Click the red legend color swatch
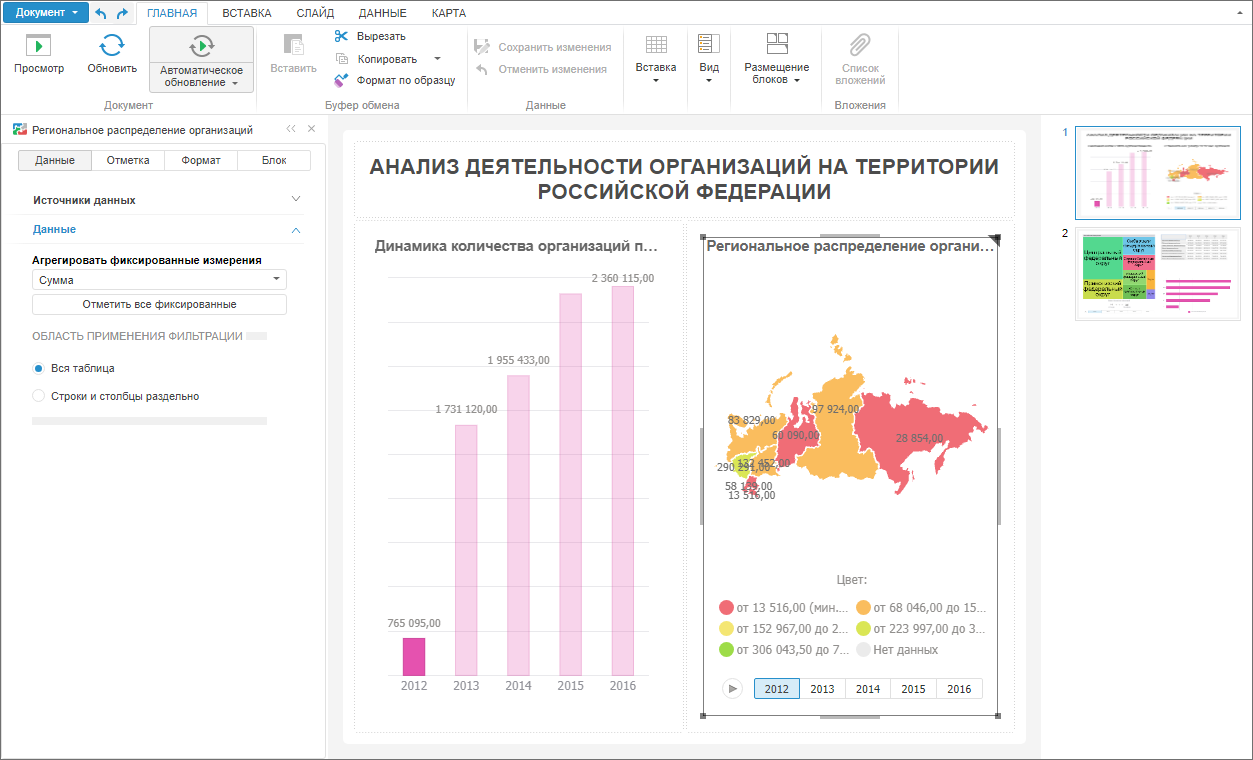 [x=727, y=607]
